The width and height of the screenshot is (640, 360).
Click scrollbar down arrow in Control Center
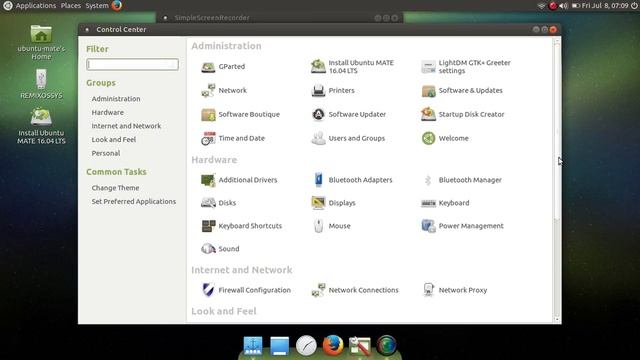[557, 320]
